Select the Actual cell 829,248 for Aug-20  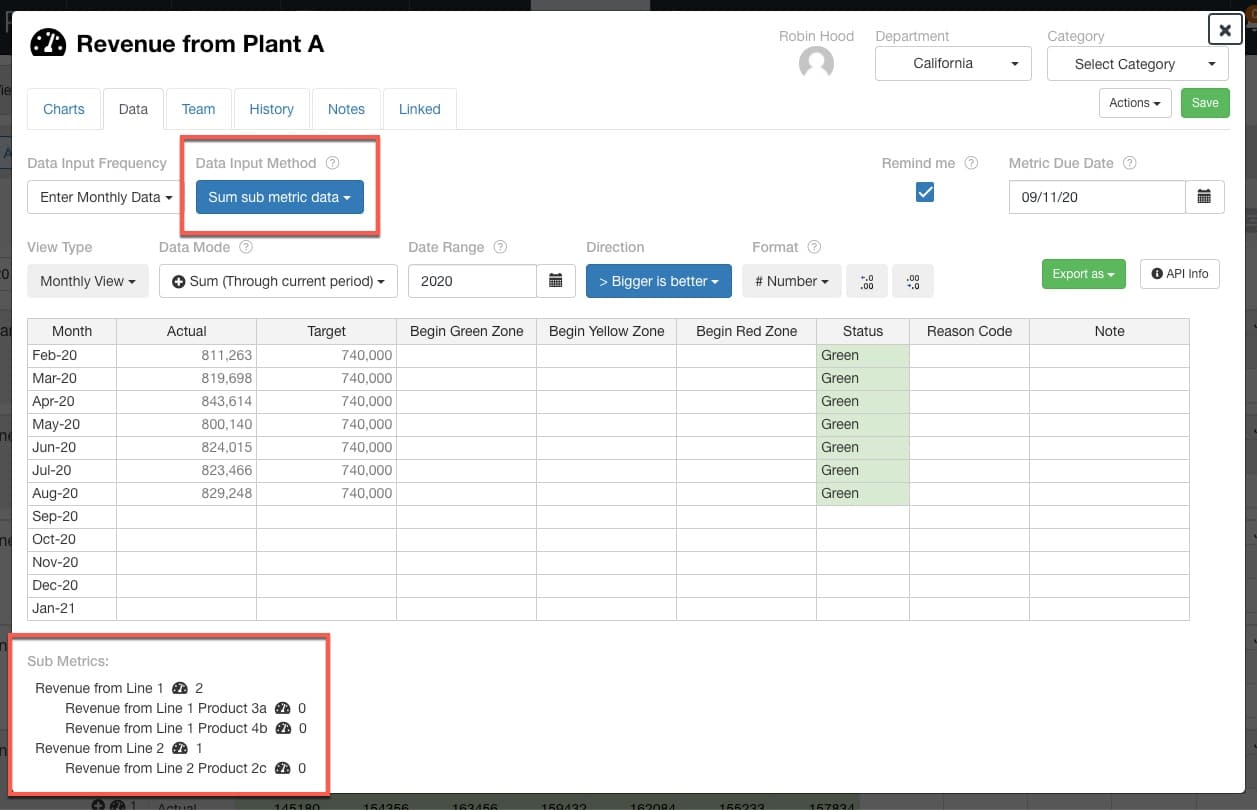click(187, 493)
